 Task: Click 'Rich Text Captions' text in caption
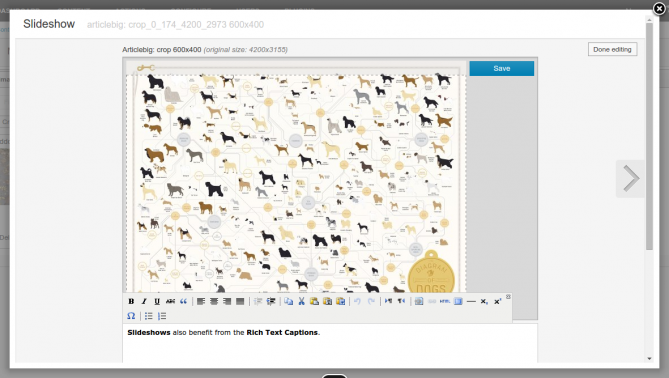[282, 332]
